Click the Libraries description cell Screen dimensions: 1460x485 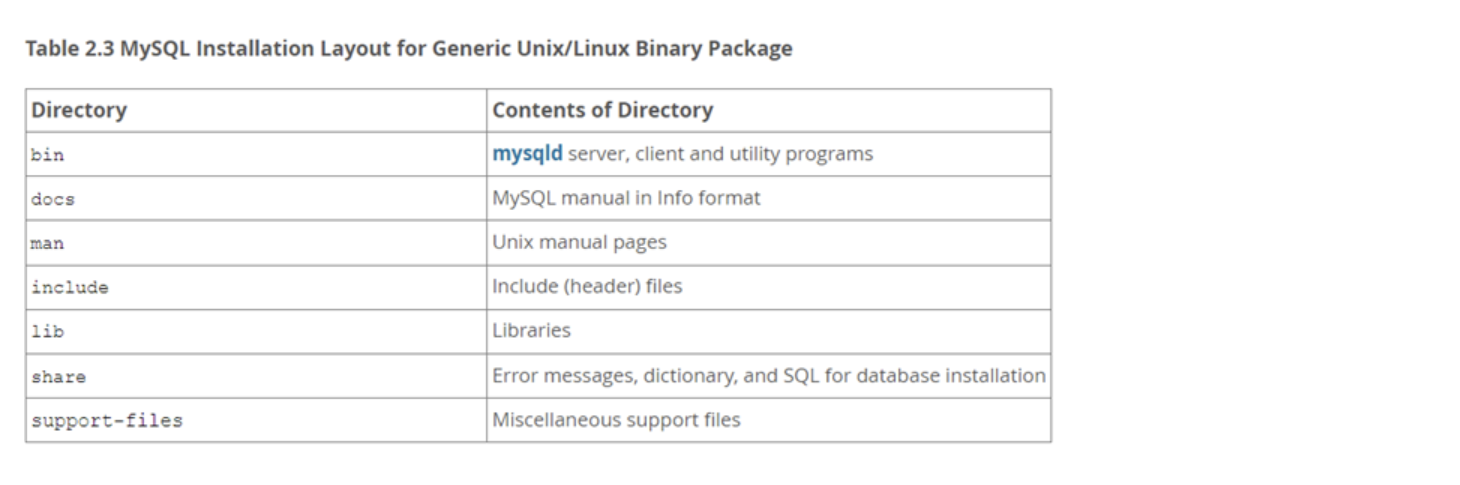coord(769,331)
